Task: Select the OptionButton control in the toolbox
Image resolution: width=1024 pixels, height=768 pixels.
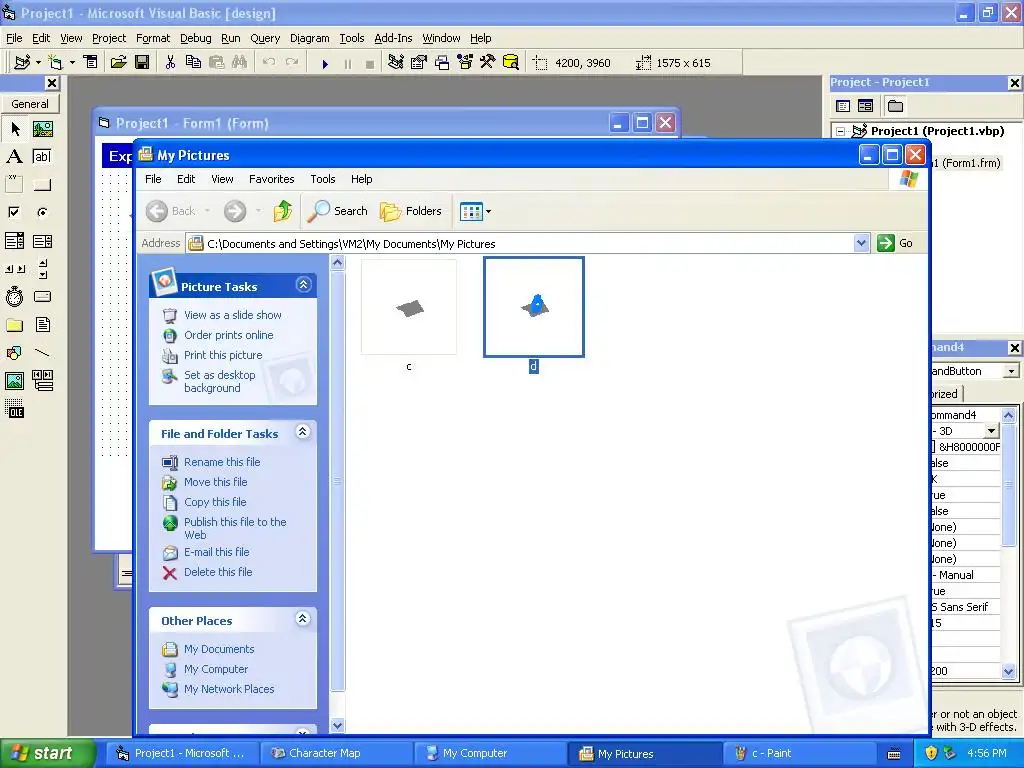Action: (42, 212)
